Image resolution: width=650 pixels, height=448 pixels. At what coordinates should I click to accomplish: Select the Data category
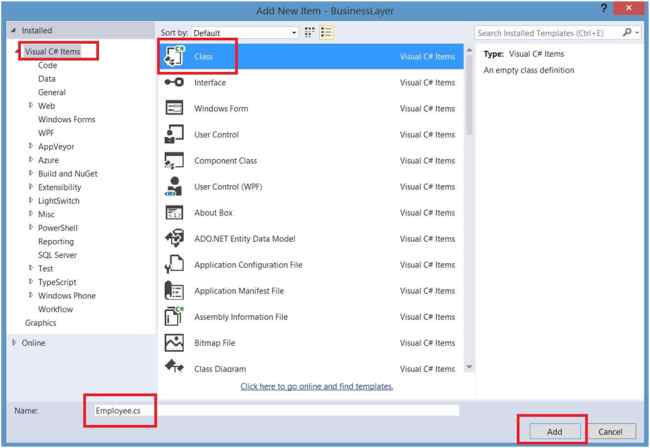tap(47, 79)
